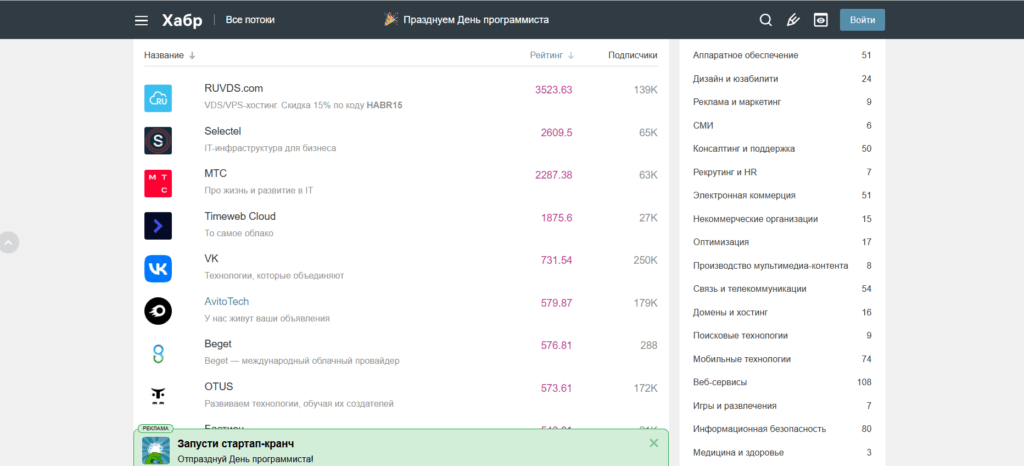Click the VK company logo

coord(158,268)
